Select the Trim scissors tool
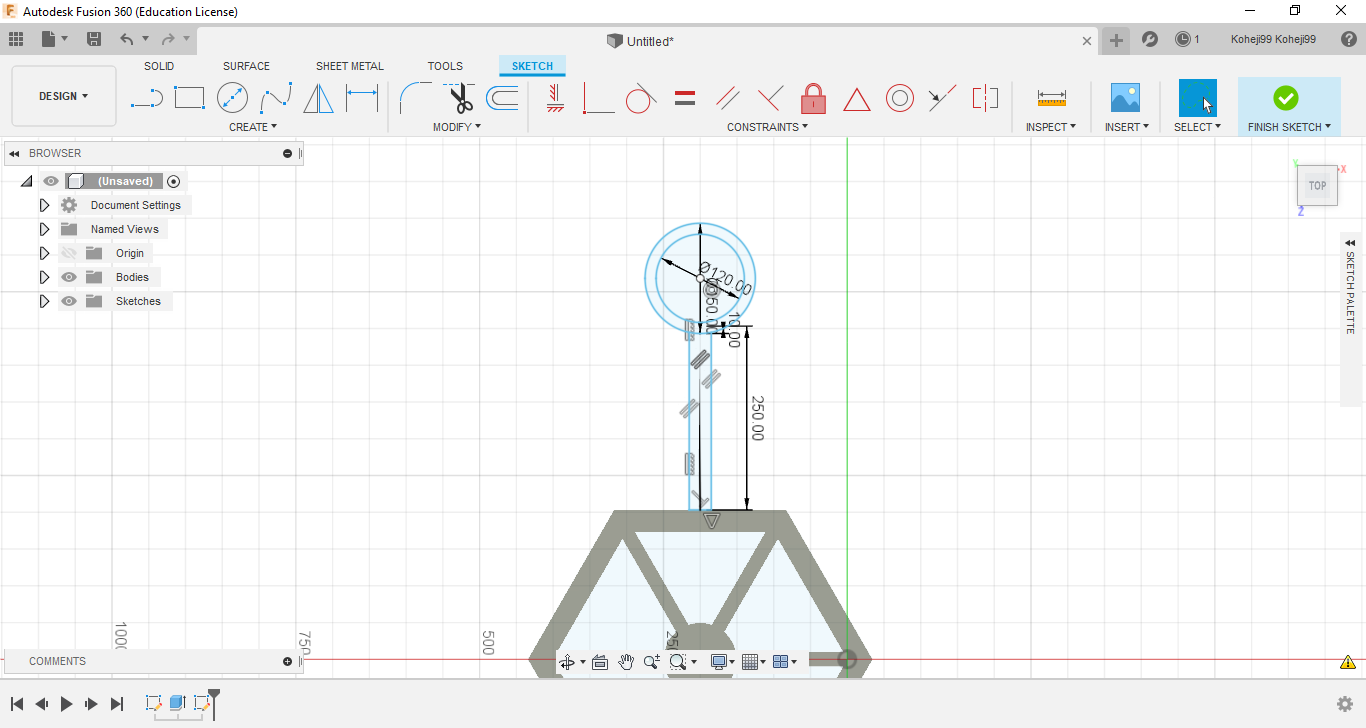Image resolution: width=1366 pixels, height=728 pixels. coord(460,98)
